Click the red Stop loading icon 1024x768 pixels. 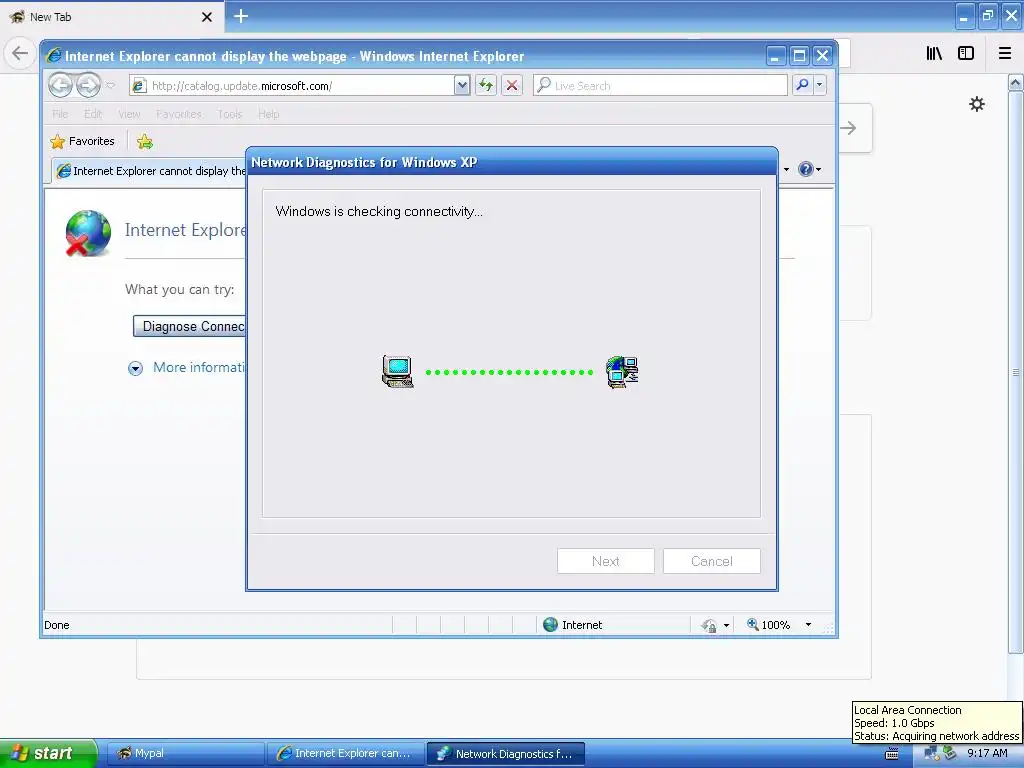coord(512,86)
